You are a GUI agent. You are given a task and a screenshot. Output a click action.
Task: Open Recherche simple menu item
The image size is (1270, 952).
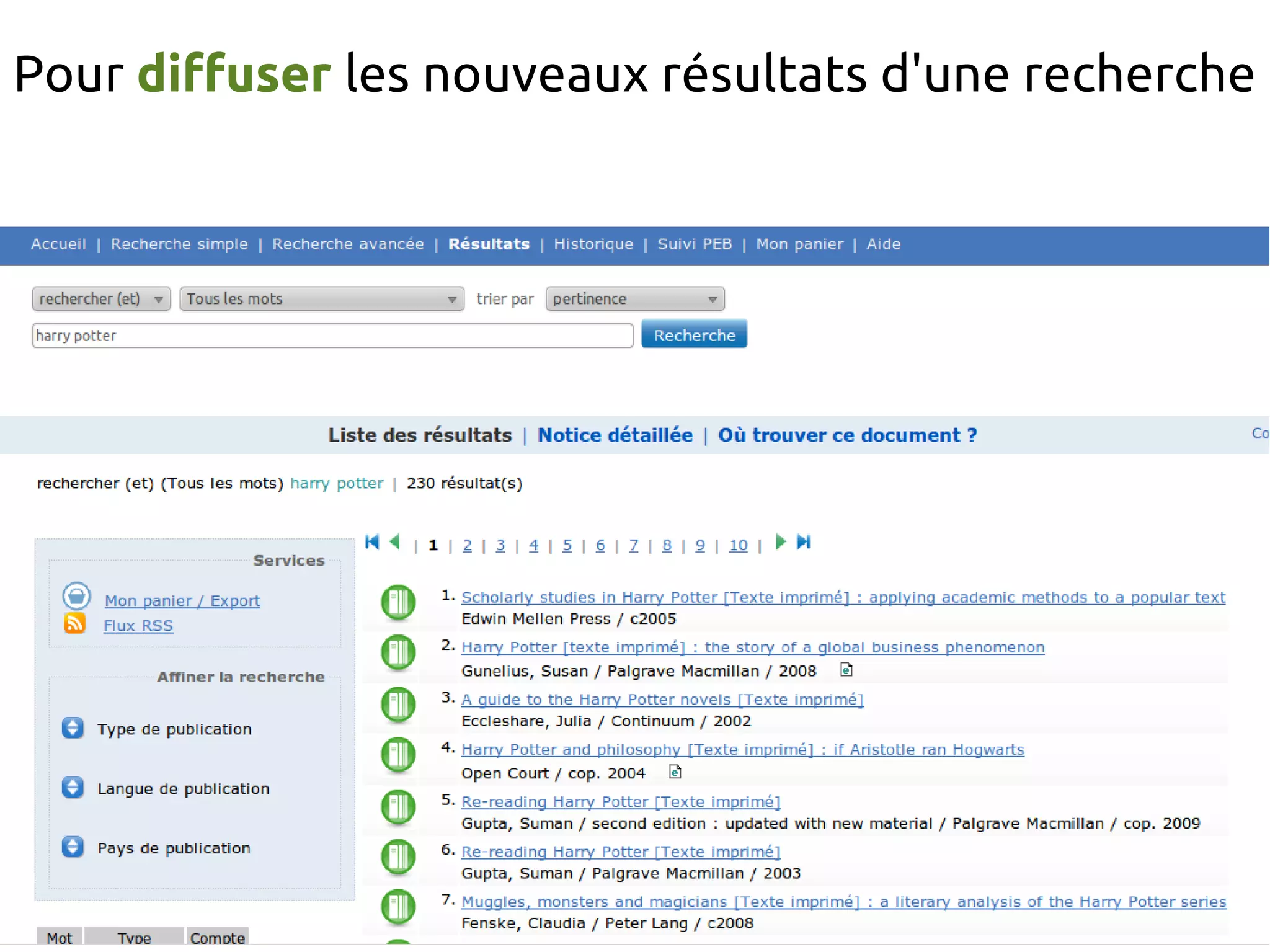tap(179, 244)
